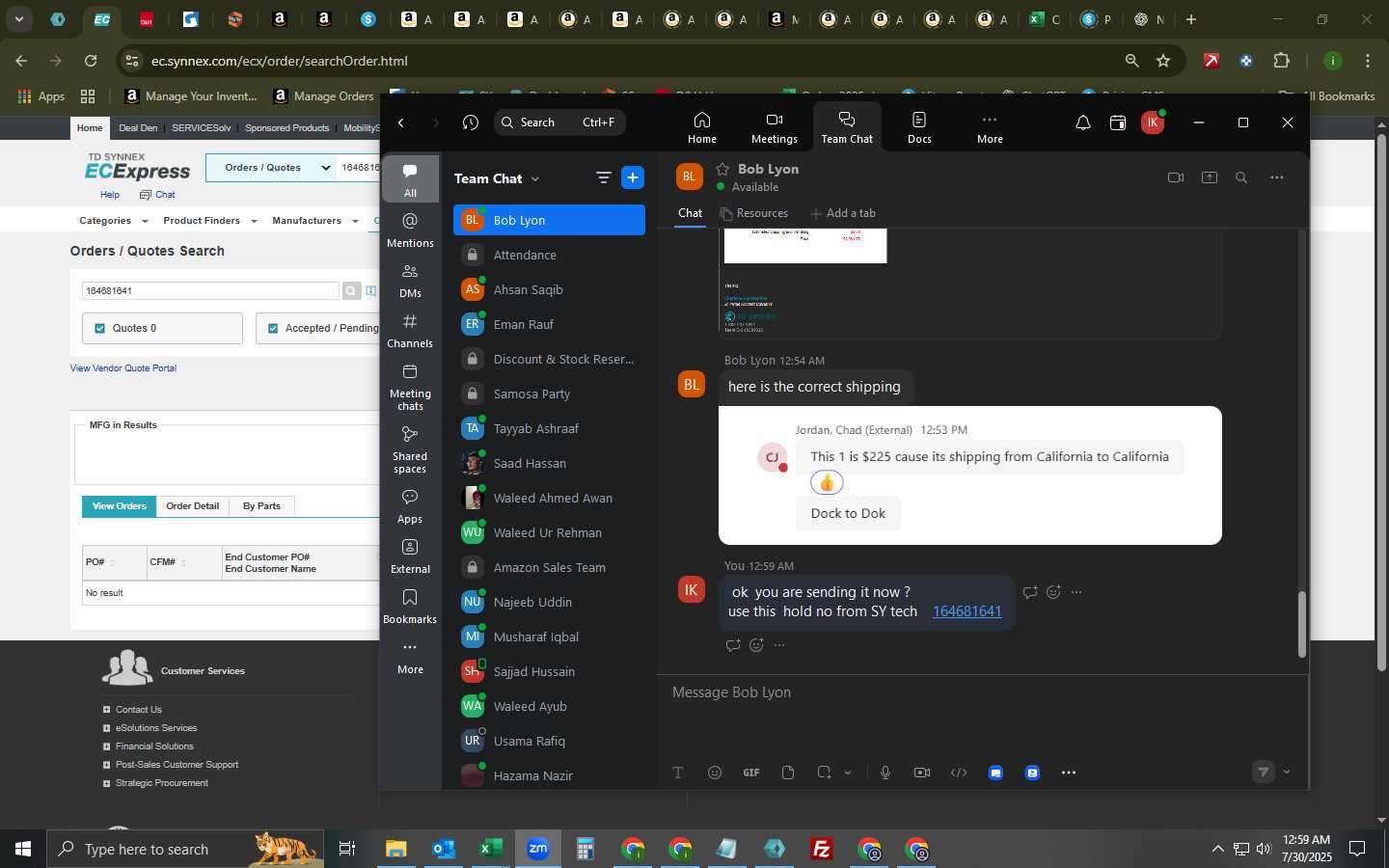
Task: Focus the Message Bob Lyon field
Action: [x=982, y=692]
